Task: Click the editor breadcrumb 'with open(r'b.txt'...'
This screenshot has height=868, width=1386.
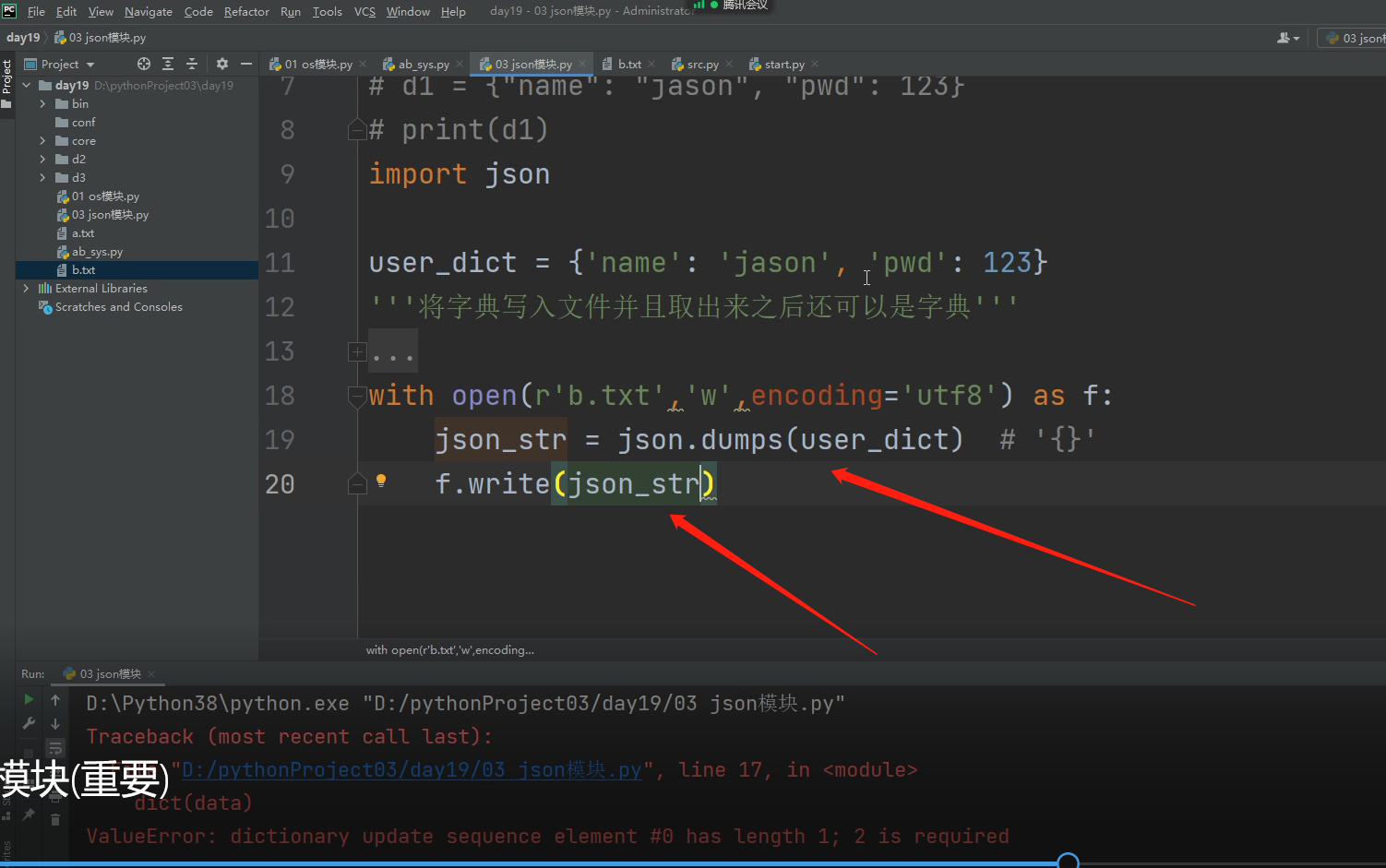Action: [450, 650]
